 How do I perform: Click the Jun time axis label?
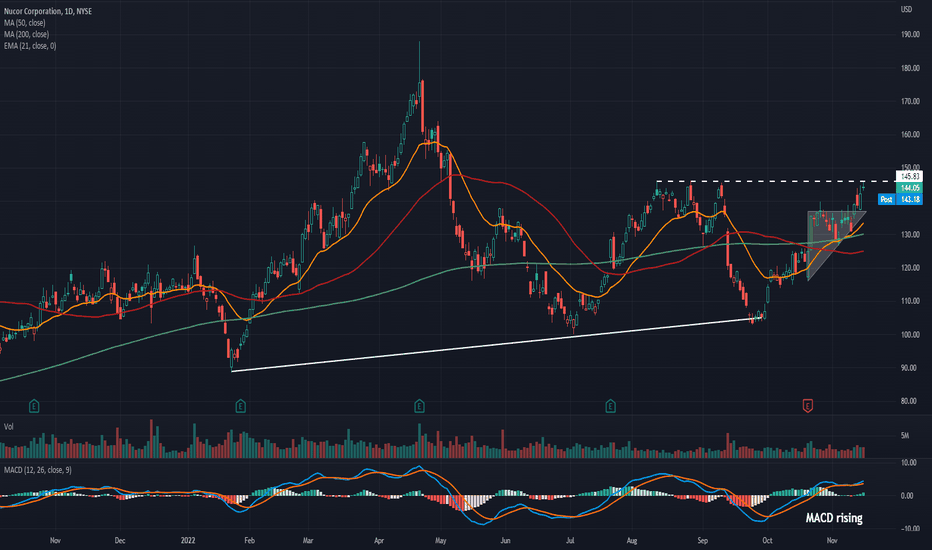click(x=505, y=540)
